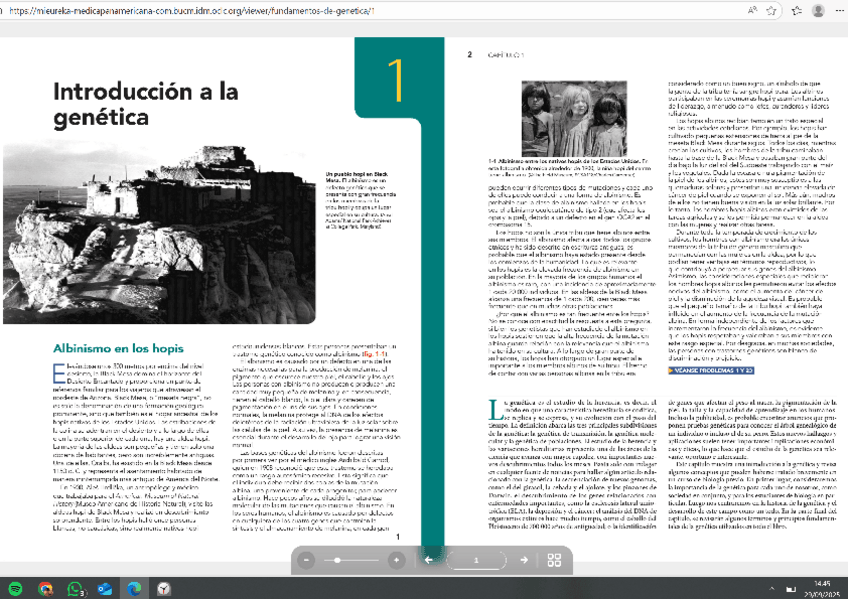Screen dimensions: 848x599
Task: Click the page number input field
Action: pyautogui.click(x=477, y=560)
